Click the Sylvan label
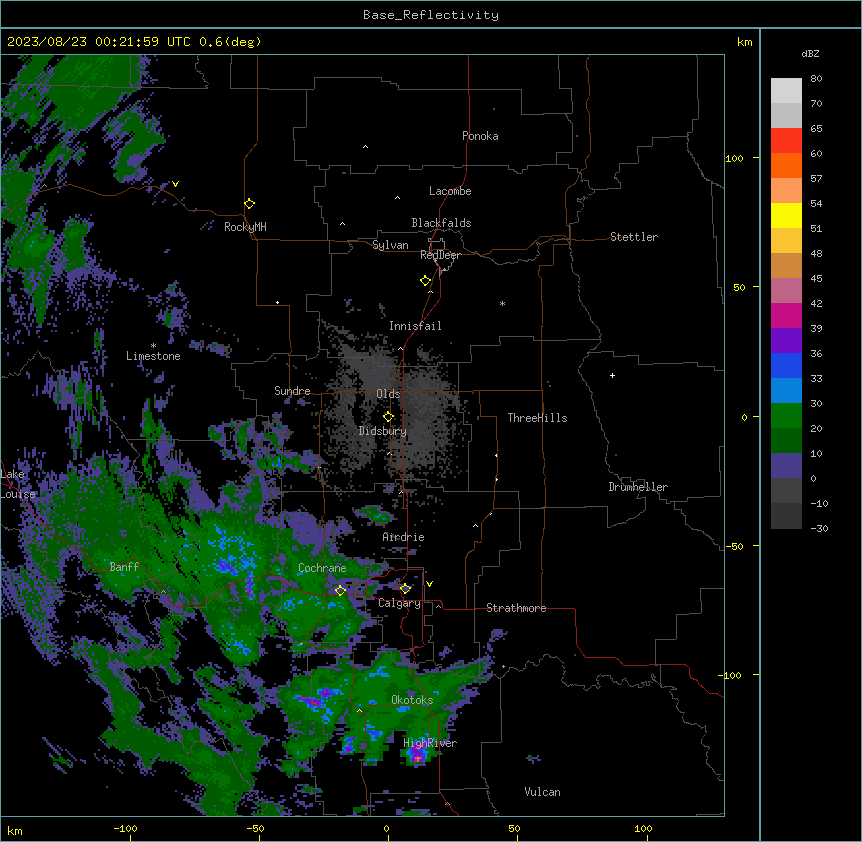862x842 pixels. (x=390, y=245)
